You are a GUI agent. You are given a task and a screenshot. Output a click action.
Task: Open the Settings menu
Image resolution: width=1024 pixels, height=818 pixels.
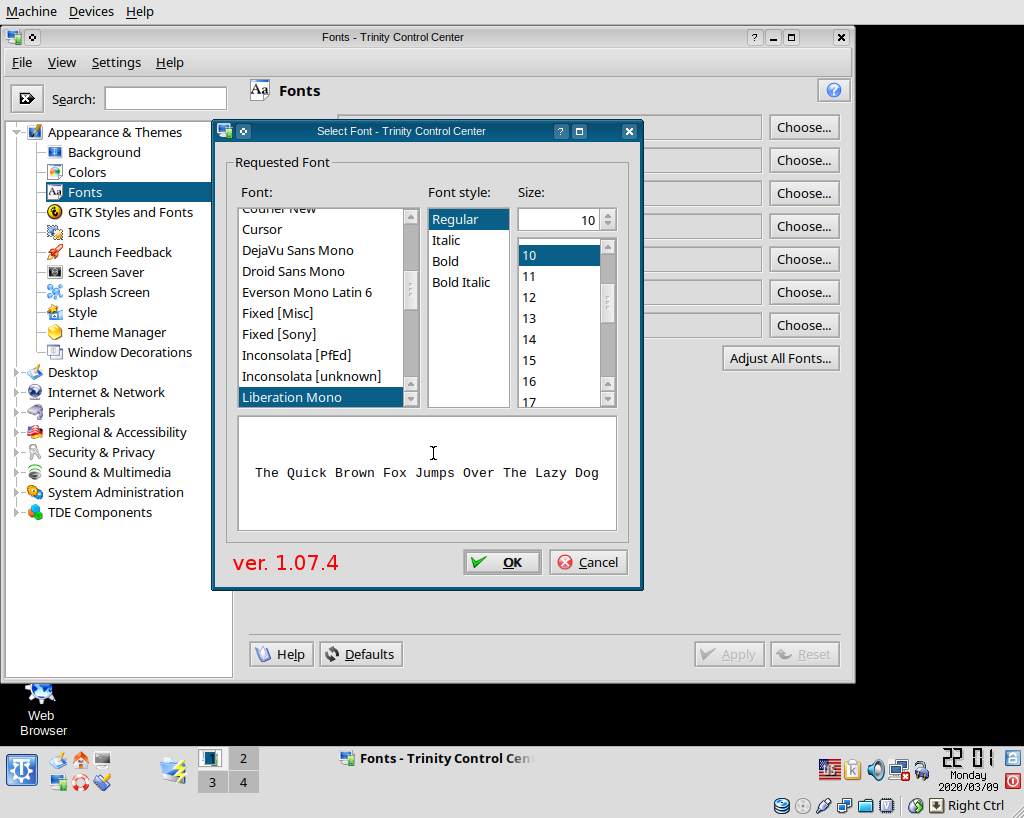[x=116, y=63]
